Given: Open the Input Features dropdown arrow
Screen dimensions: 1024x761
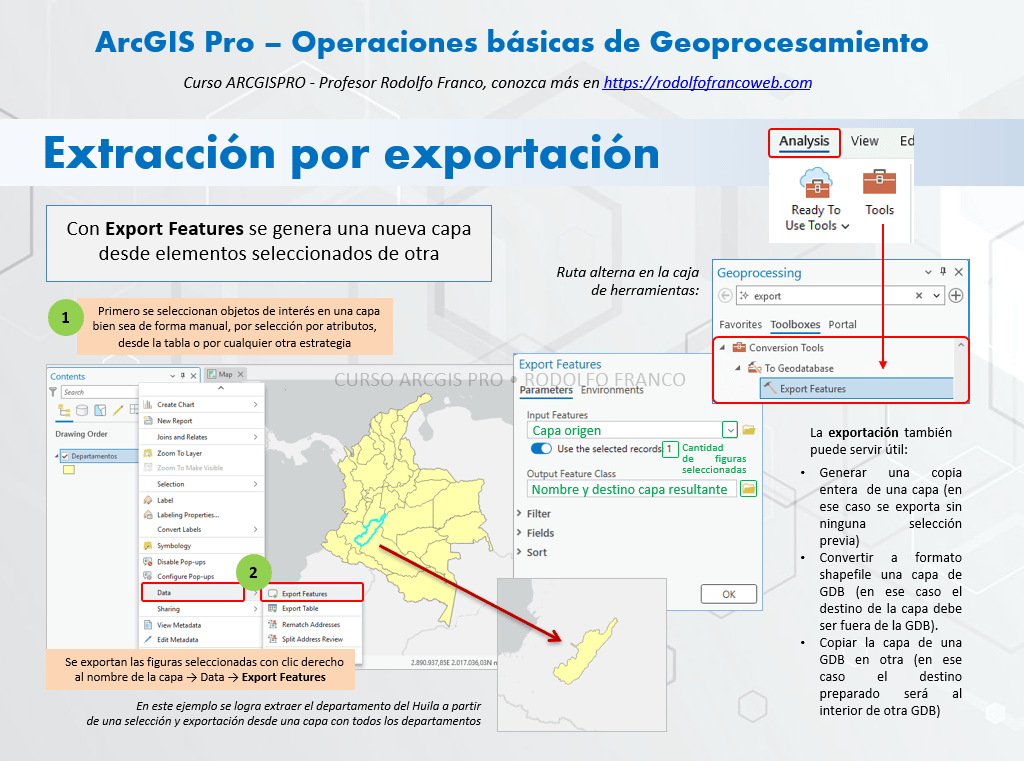Looking at the screenshot, I should (730, 430).
